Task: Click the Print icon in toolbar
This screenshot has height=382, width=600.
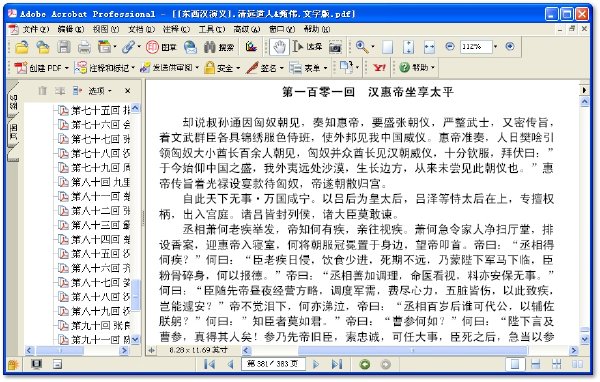Action: [x=84, y=47]
